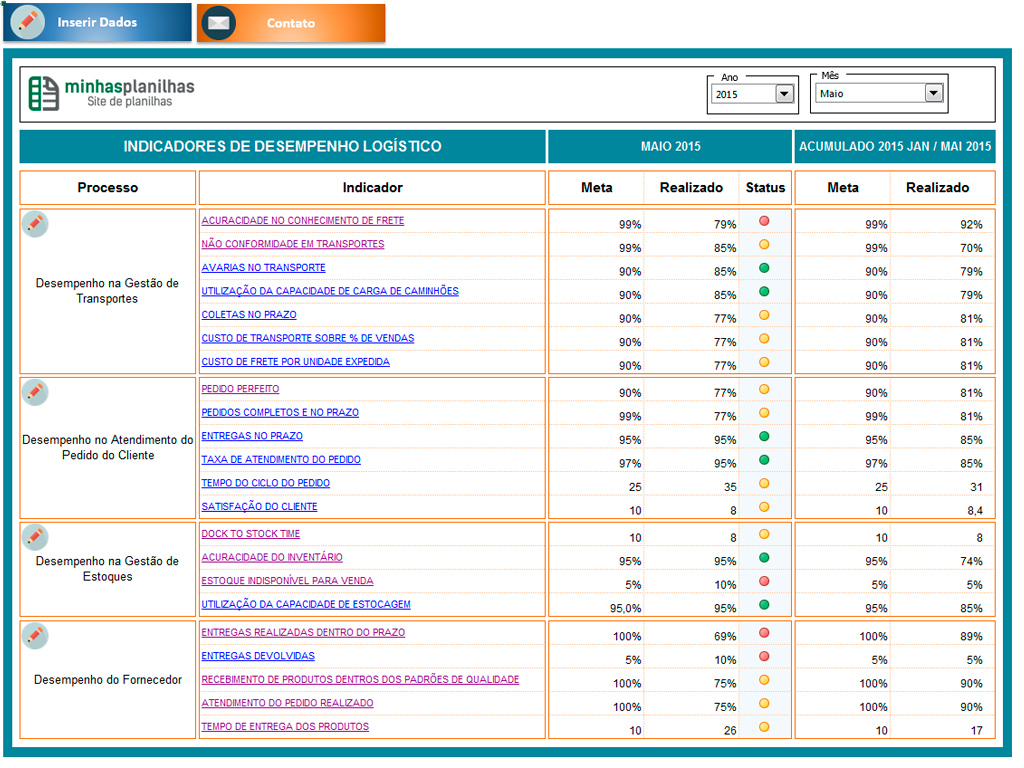Click green status dot for Utilização Carga Caminhões
1024x768 pixels.
pos(764,291)
